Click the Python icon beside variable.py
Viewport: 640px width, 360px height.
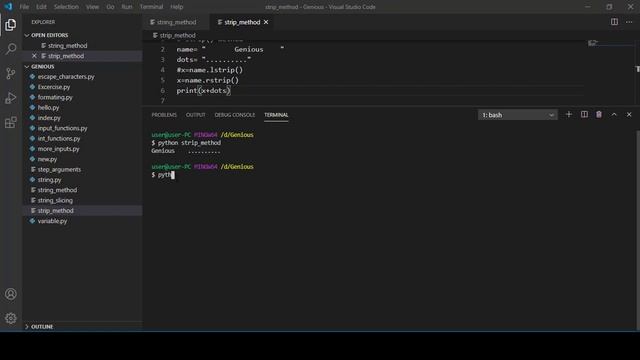(32, 221)
